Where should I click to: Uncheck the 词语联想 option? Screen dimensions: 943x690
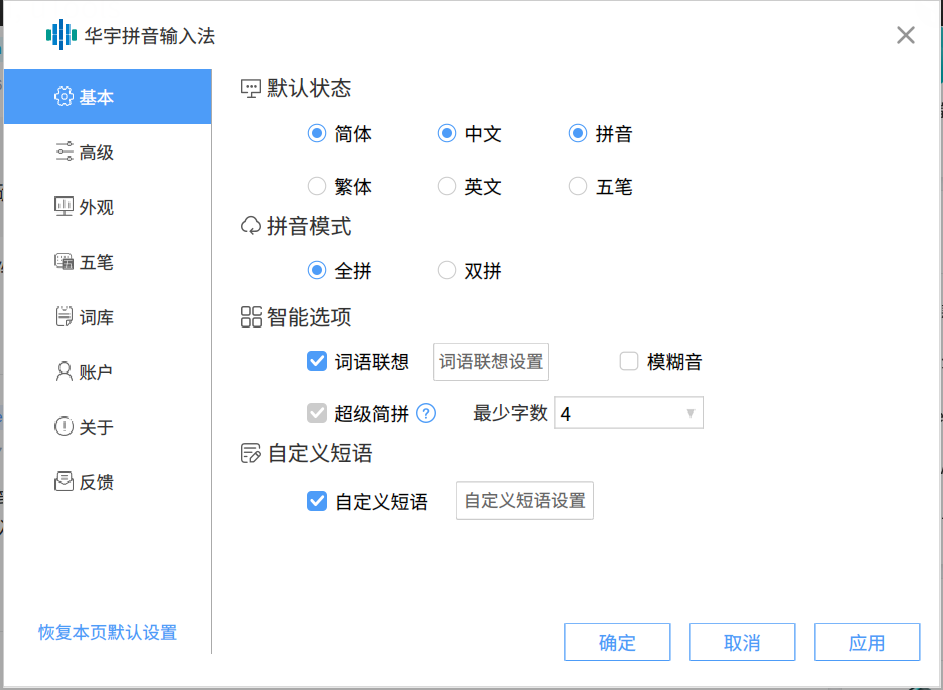pos(318,362)
